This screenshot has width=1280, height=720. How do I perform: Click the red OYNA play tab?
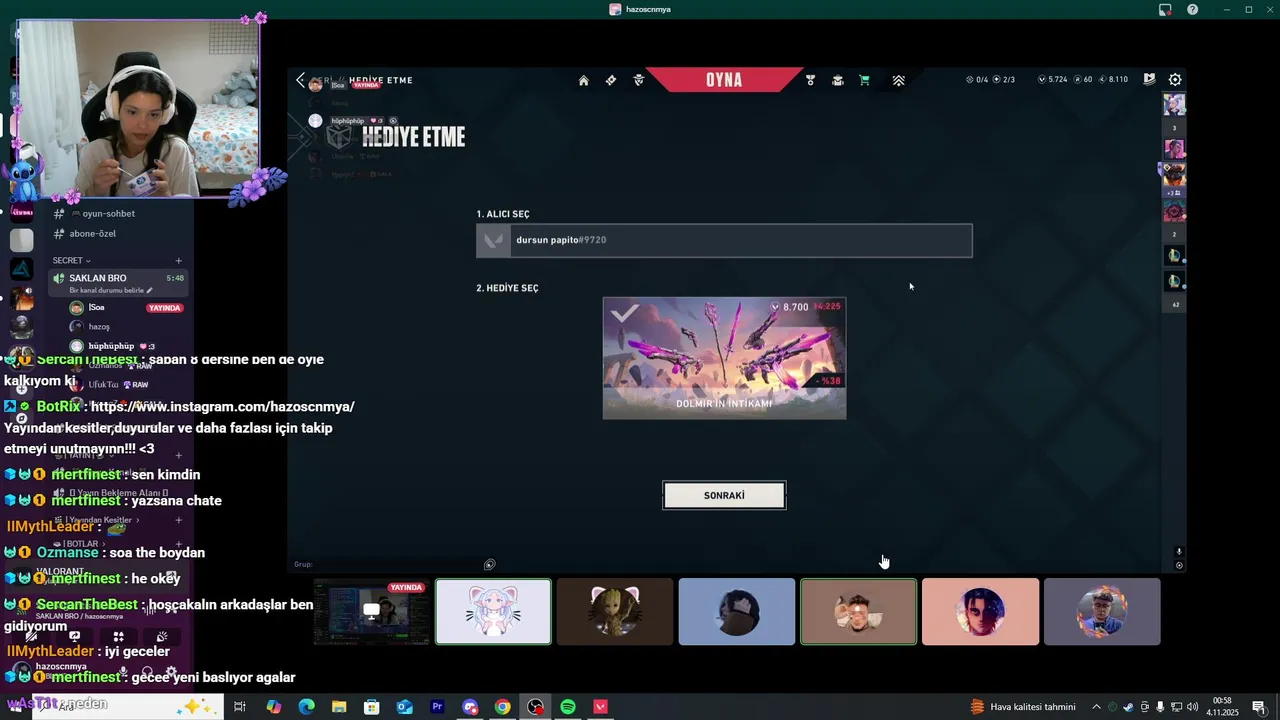(x=724, y=80)
